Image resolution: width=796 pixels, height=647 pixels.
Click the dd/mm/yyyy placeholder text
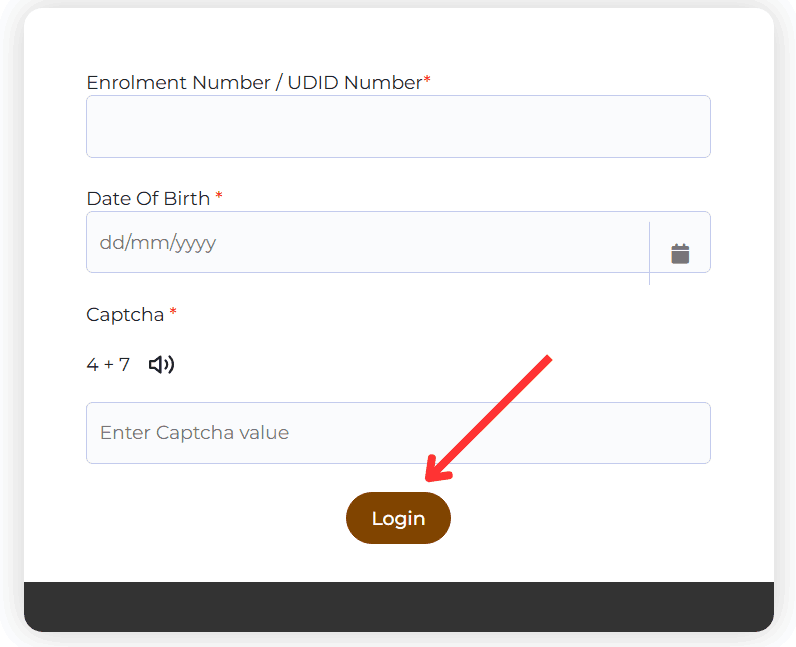click(x=158, y=243)
